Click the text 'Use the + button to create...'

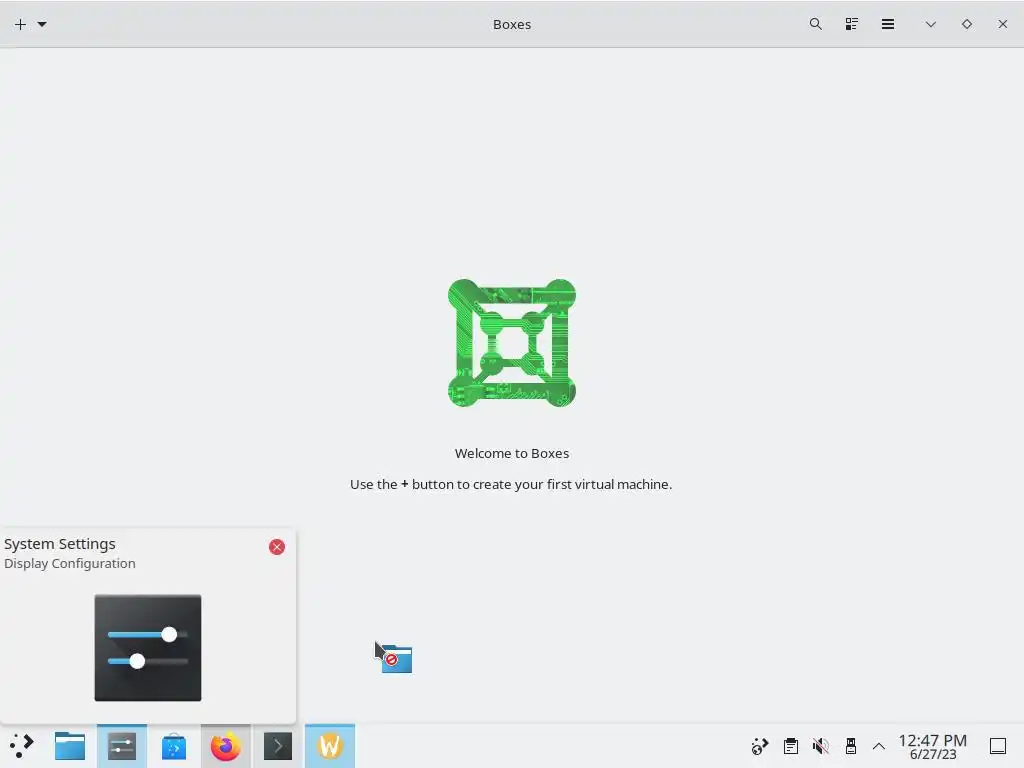coord(511,485)
